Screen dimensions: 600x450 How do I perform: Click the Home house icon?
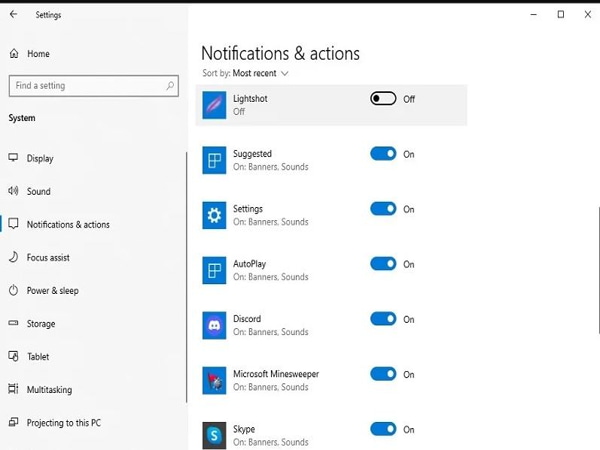point(14,53)
